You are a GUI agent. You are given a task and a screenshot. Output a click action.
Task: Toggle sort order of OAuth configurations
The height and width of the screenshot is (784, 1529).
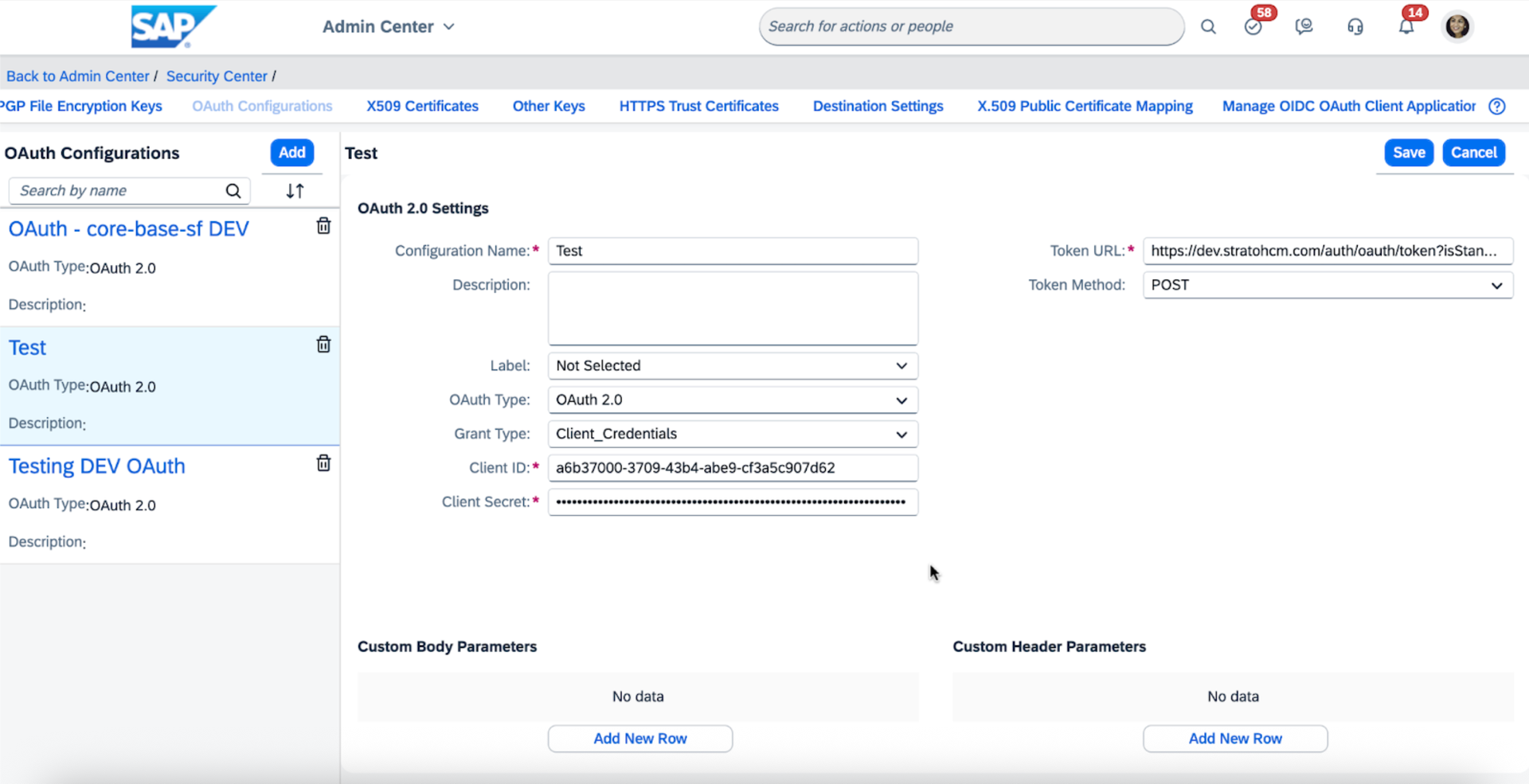coord(295,191)
